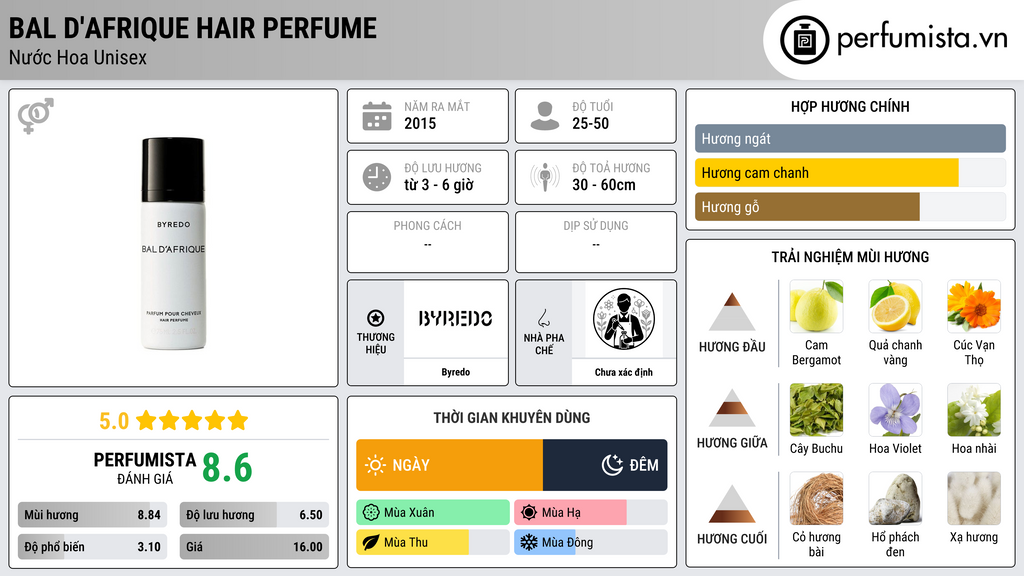1024x576 pixels.
Task: Click the Mùa Đông season bar
Action: 591,542
